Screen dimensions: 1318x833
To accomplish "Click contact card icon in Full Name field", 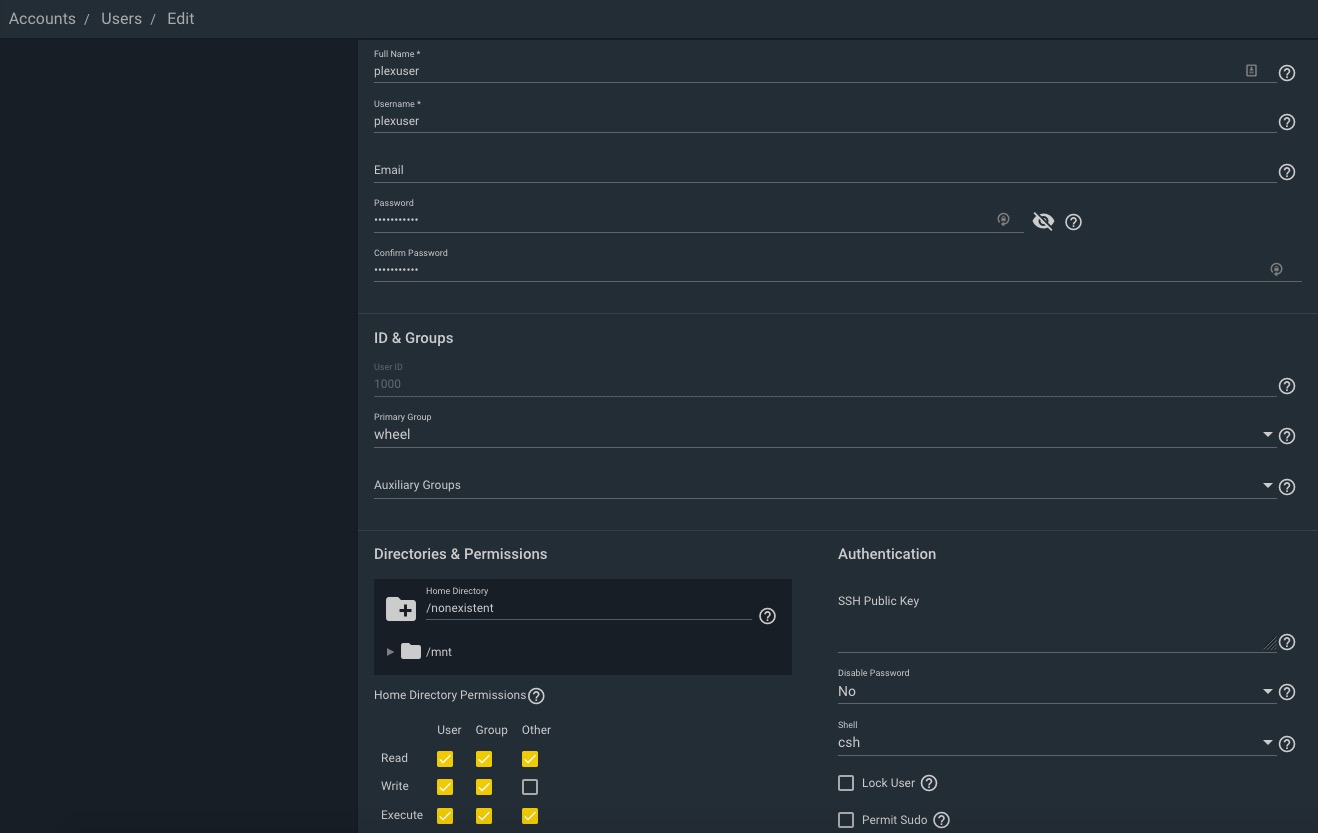I will (1251, 70).
